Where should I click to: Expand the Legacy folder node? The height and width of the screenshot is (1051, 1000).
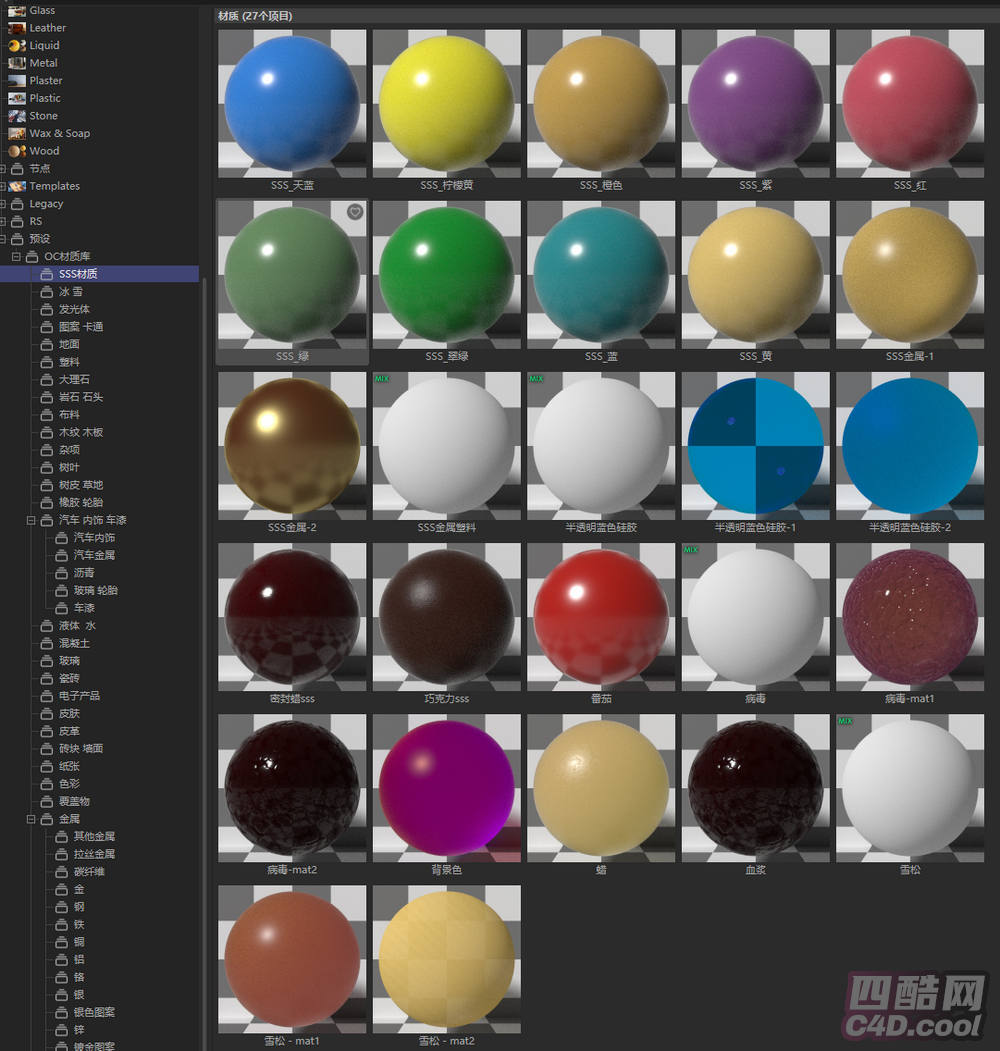(x=3, y=204)
